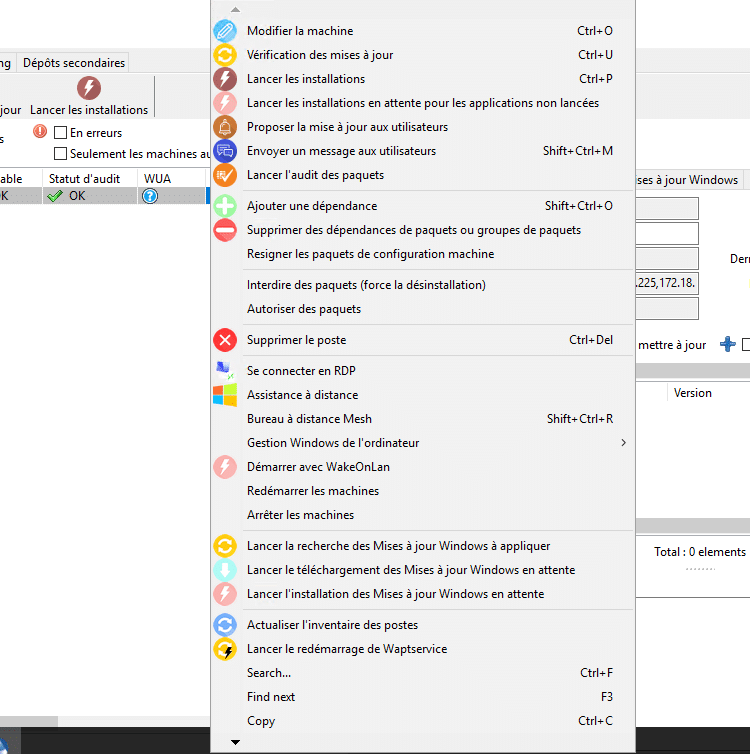Click the orange checklist icon for Lancer l'audit
The width and height of the screenshot is (750, 754).
coord(225,175)
